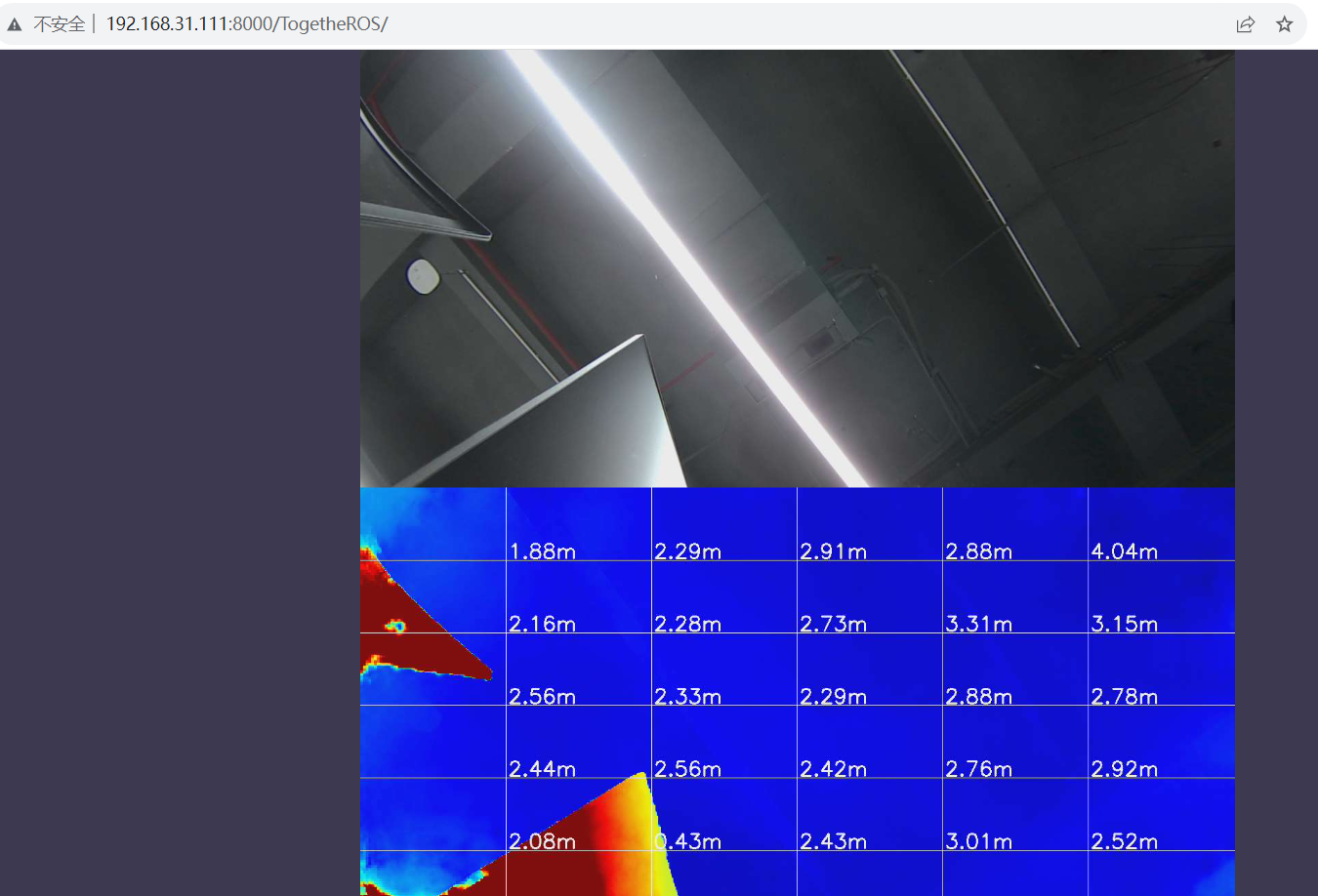Click the URL 192.168.31.111:8000/TogetheROS/ in address bar
The width and height of the screenshot is (1318, 896).
click(x=247, y=24)
